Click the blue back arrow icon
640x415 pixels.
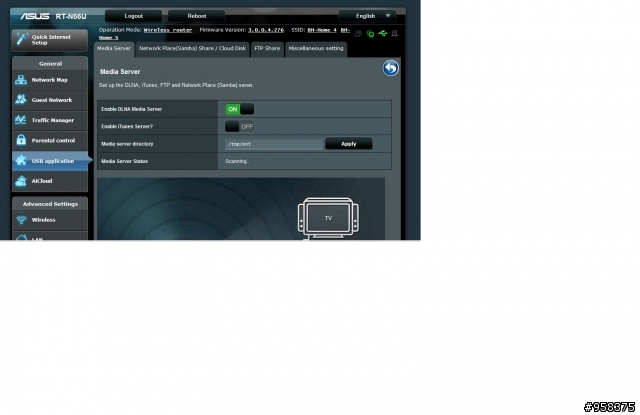tap(391, 68)
